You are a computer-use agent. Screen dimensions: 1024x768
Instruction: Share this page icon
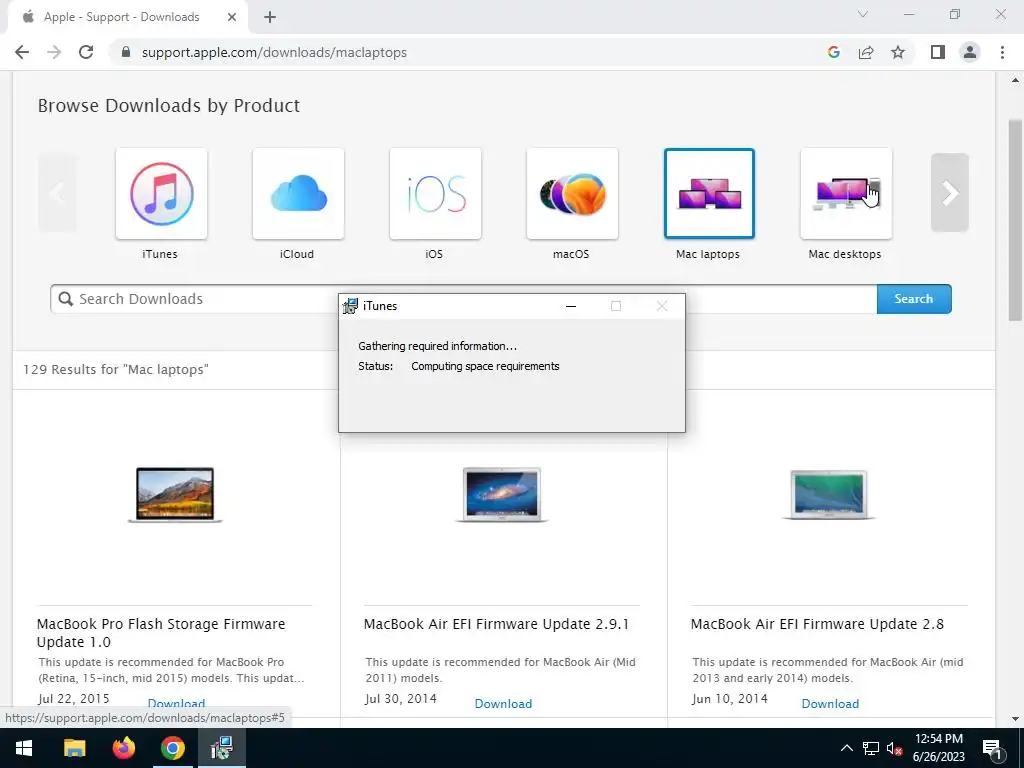click(866, 52)
